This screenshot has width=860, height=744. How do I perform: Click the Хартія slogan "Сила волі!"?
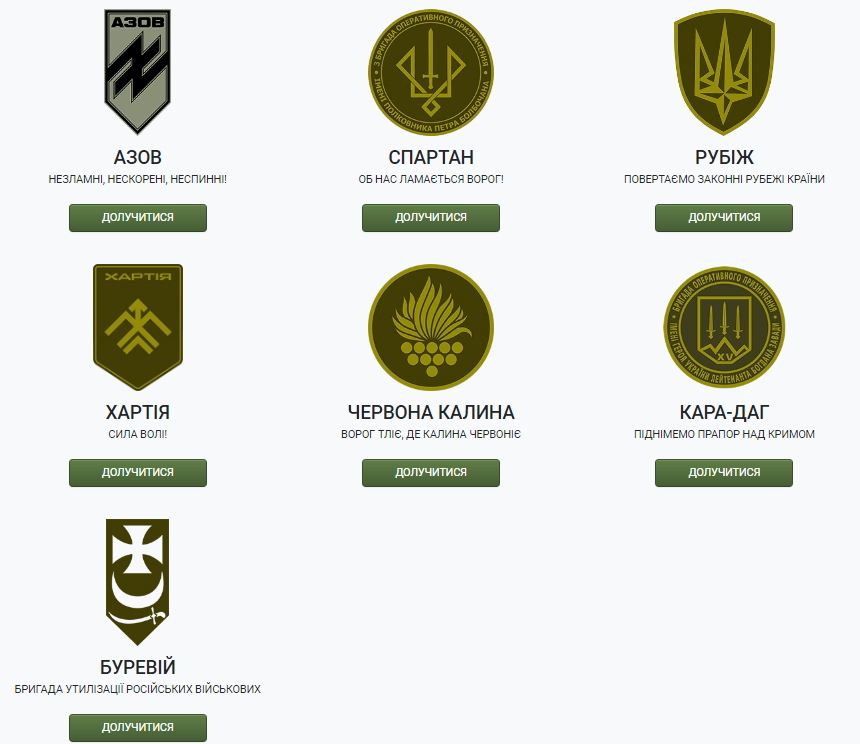(x=138, y=434)
